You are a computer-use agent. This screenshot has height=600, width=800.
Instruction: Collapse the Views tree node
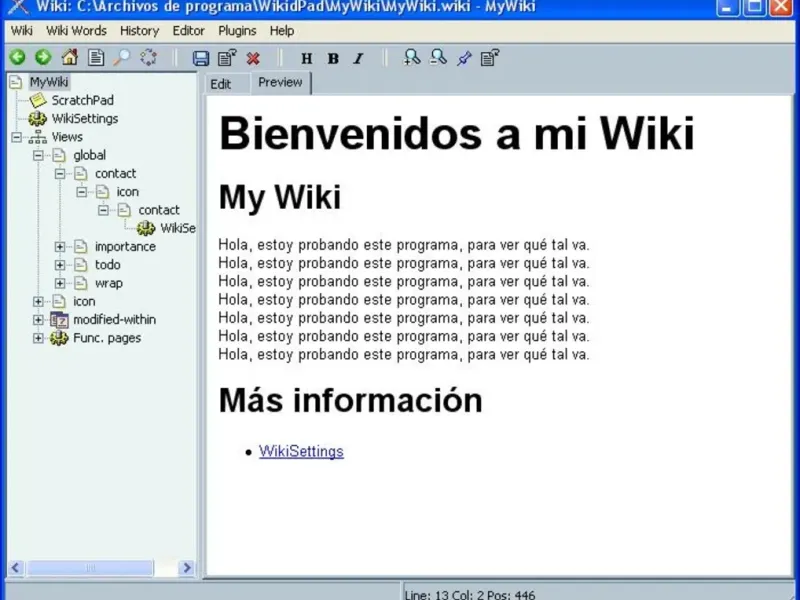point(16,137)
